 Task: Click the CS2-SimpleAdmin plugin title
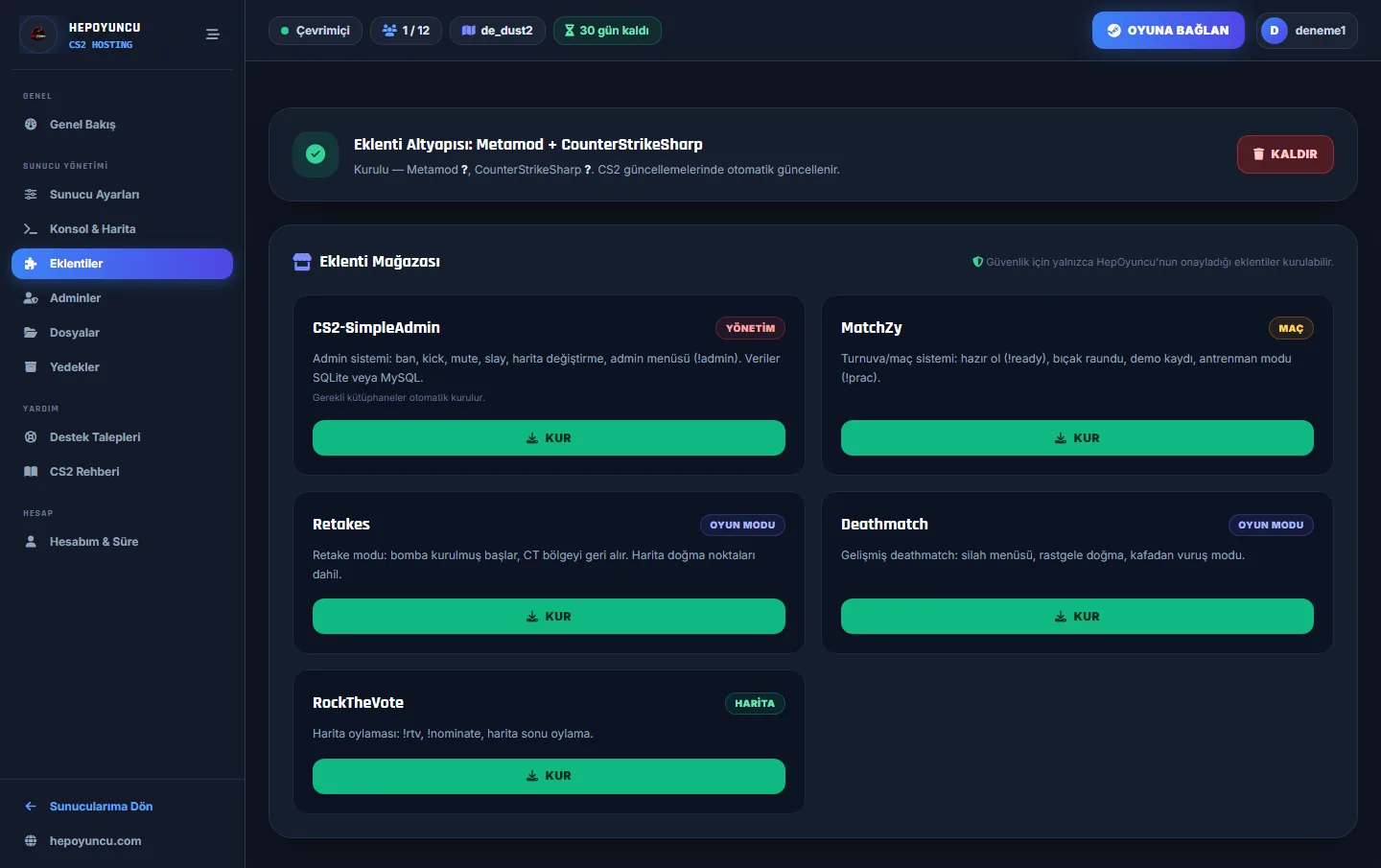[376, 328]
